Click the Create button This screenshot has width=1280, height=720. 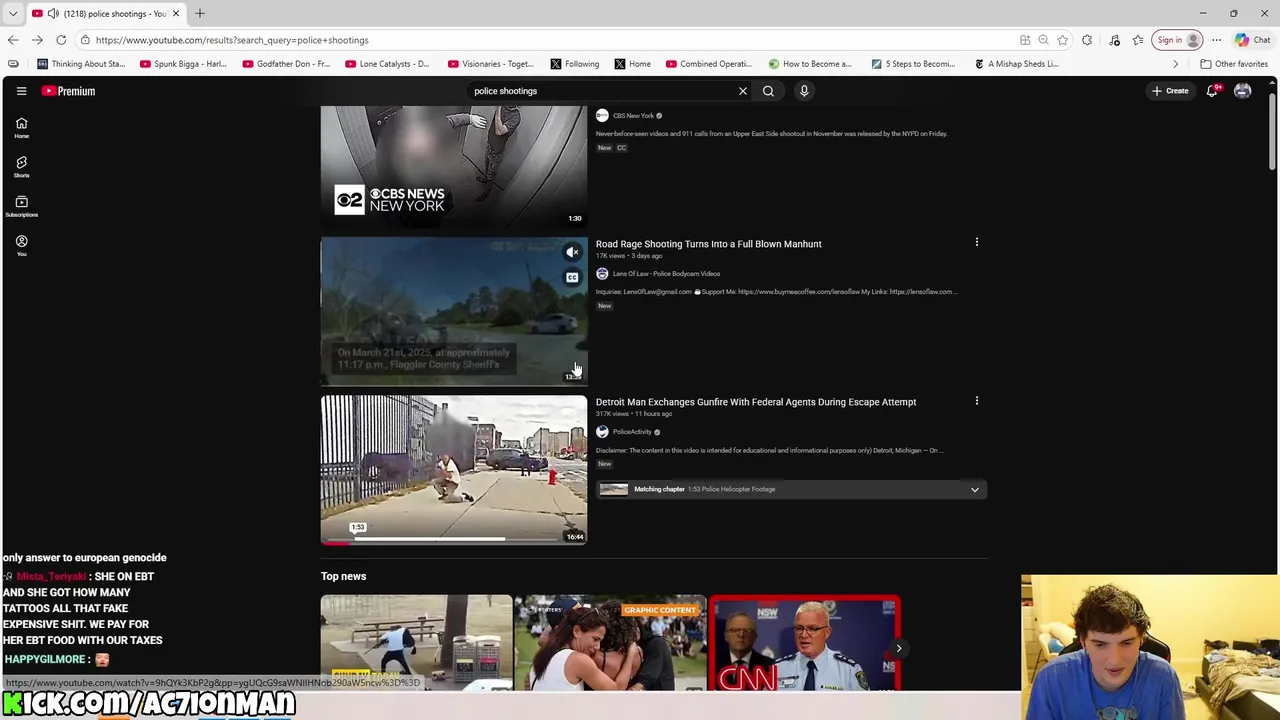[x=1170, y=91]
